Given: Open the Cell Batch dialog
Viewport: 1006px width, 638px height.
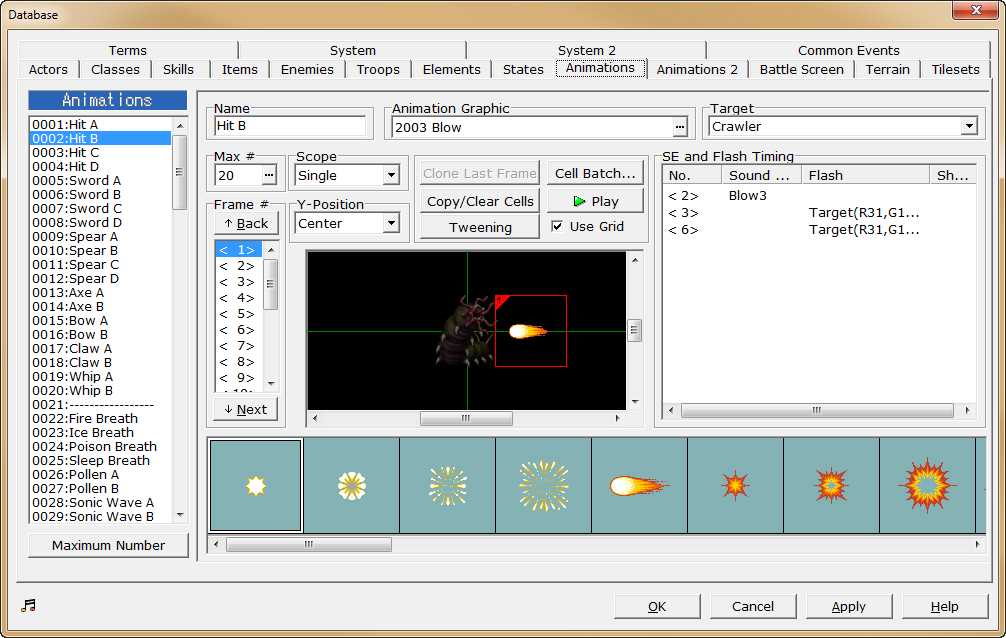Looking at the screenshot, I should point(594,172).
